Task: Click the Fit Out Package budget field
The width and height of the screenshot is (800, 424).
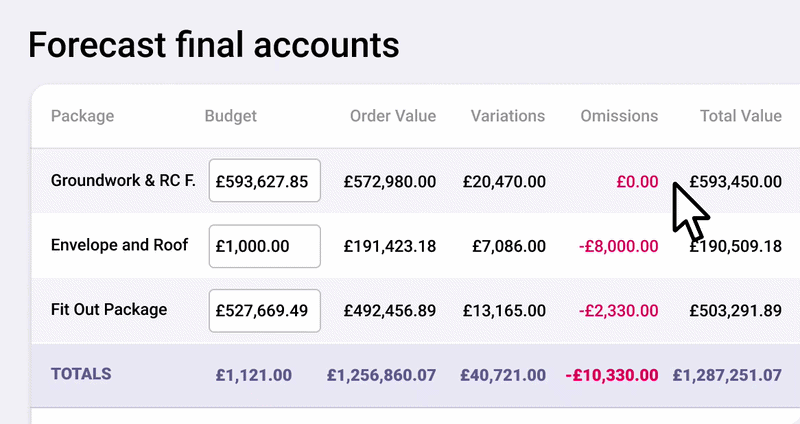Action: pyautogui.click(x=264, y=310)
